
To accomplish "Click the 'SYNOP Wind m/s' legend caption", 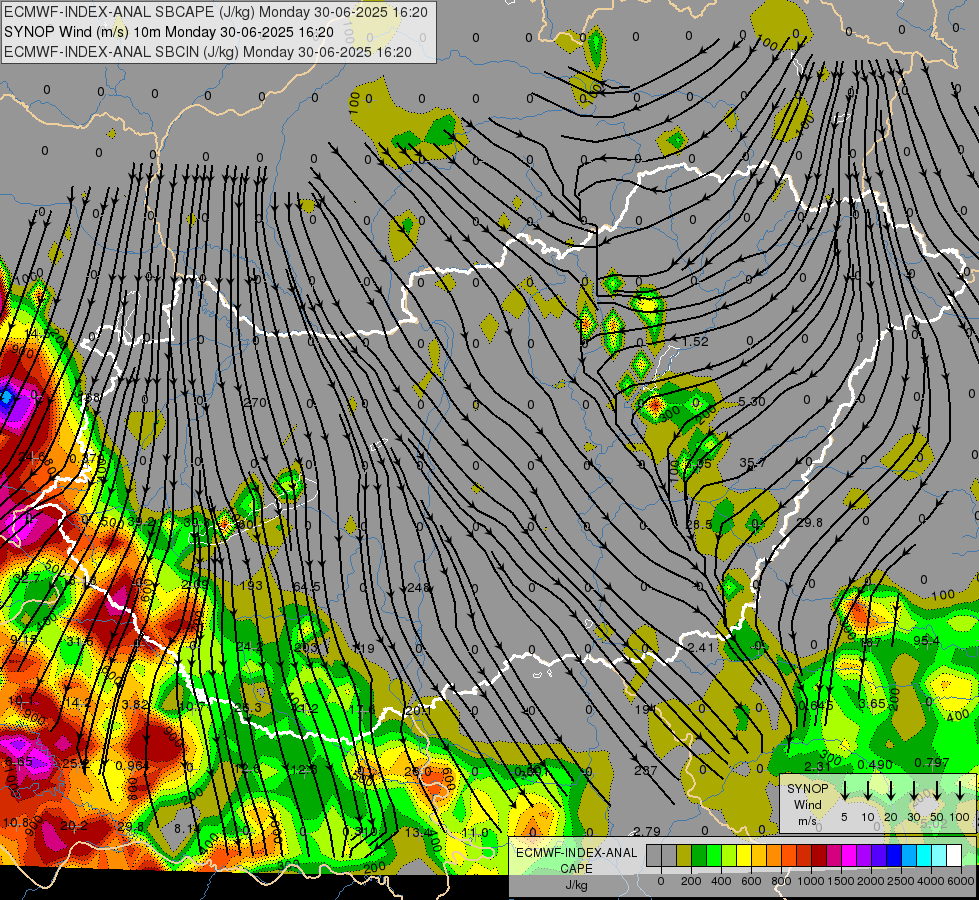I will (x=807, y=804).
